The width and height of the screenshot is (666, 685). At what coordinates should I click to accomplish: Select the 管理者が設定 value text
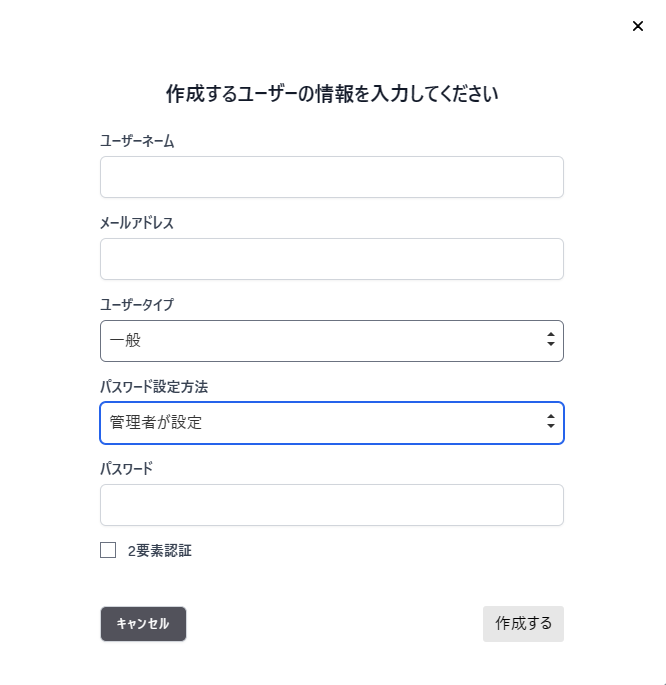click(156, 422)
